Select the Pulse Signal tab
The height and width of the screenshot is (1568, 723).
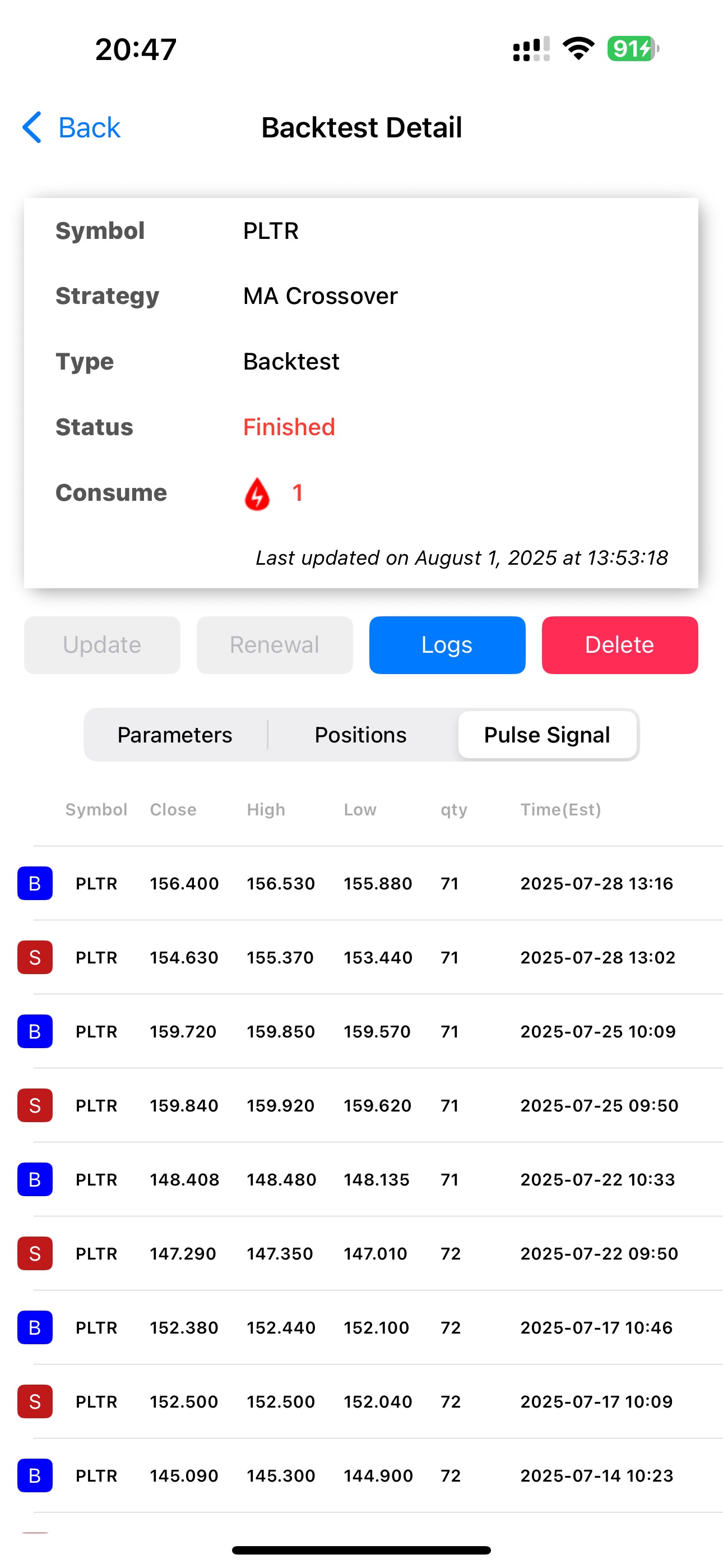pyautogui.click(x=546, y=735)
